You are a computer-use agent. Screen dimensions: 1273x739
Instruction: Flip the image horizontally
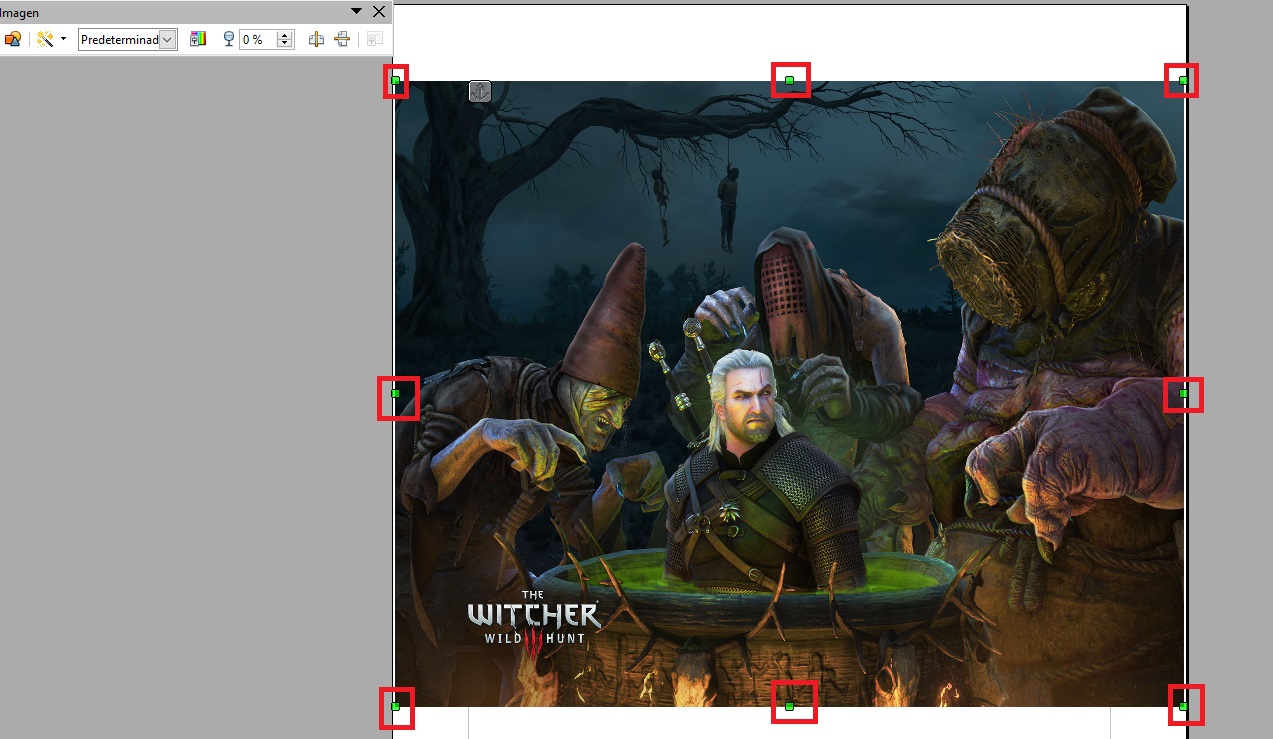[x=316, y=39]
